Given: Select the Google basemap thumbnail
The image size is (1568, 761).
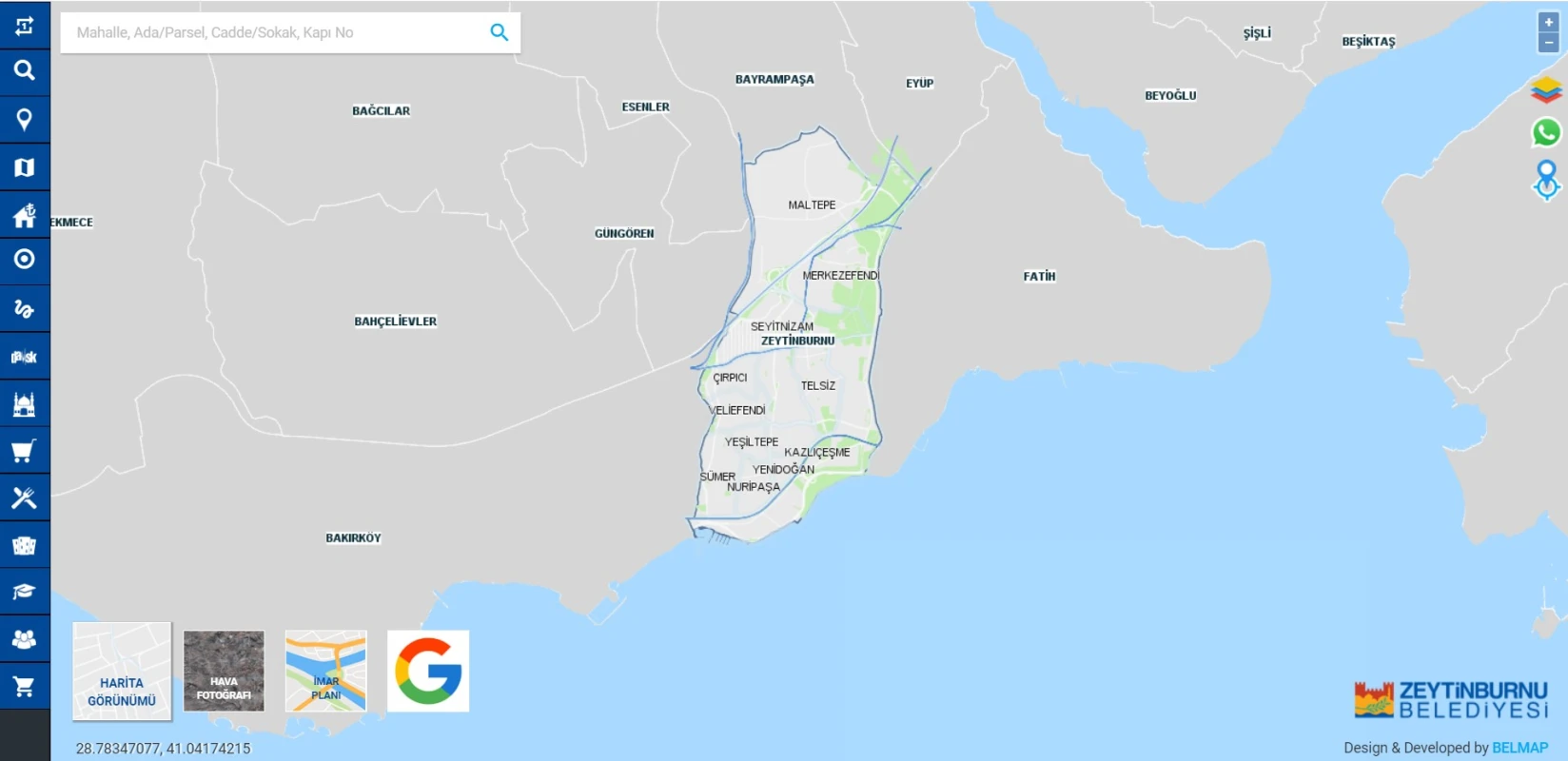Looking at the screenshot, I should [x=428, y=671].
